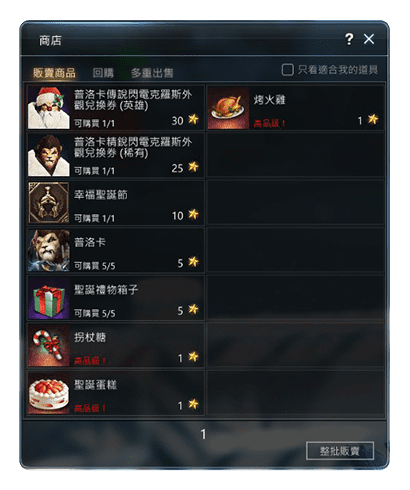Click the 拐杖糖 item row label
This screenshot has width=410, height=490.
point(90,337)
